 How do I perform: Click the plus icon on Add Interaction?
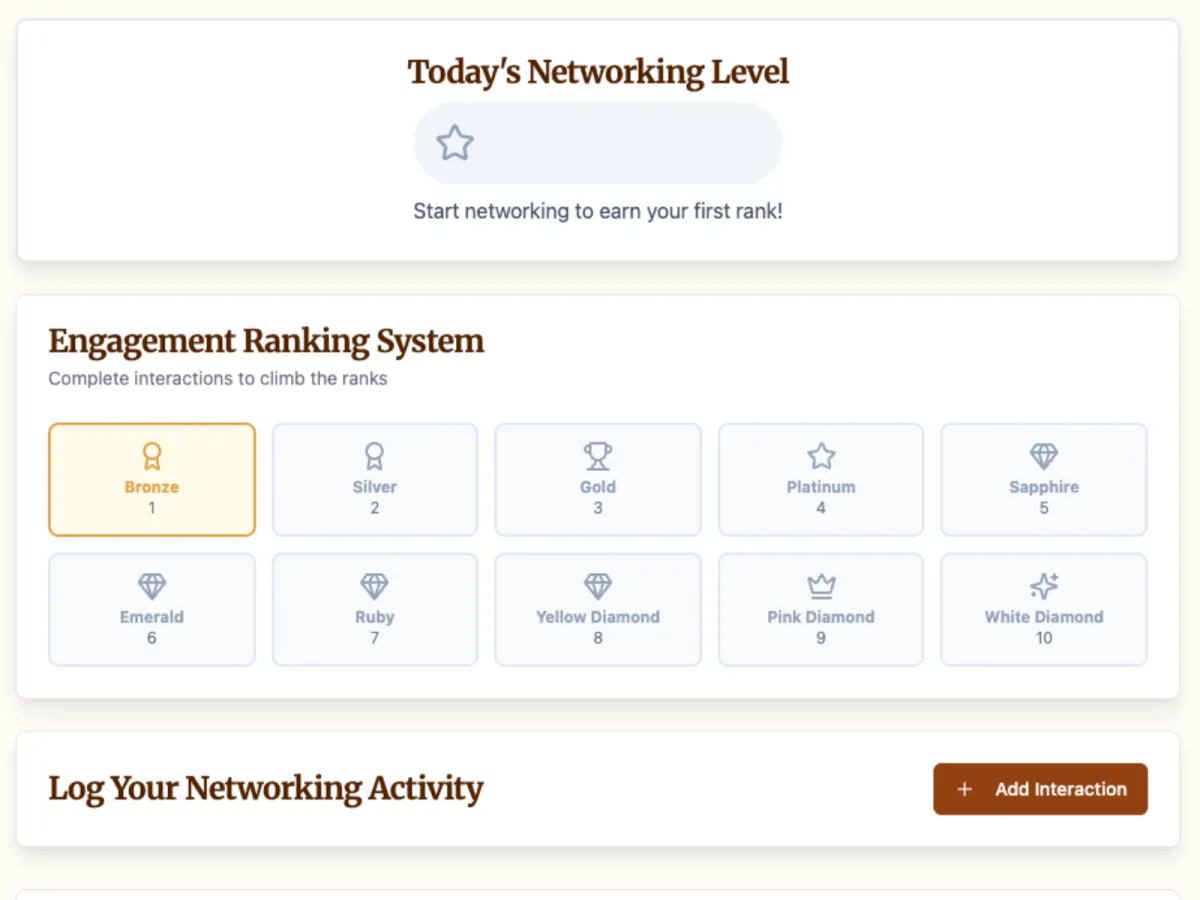click(965, 789)
